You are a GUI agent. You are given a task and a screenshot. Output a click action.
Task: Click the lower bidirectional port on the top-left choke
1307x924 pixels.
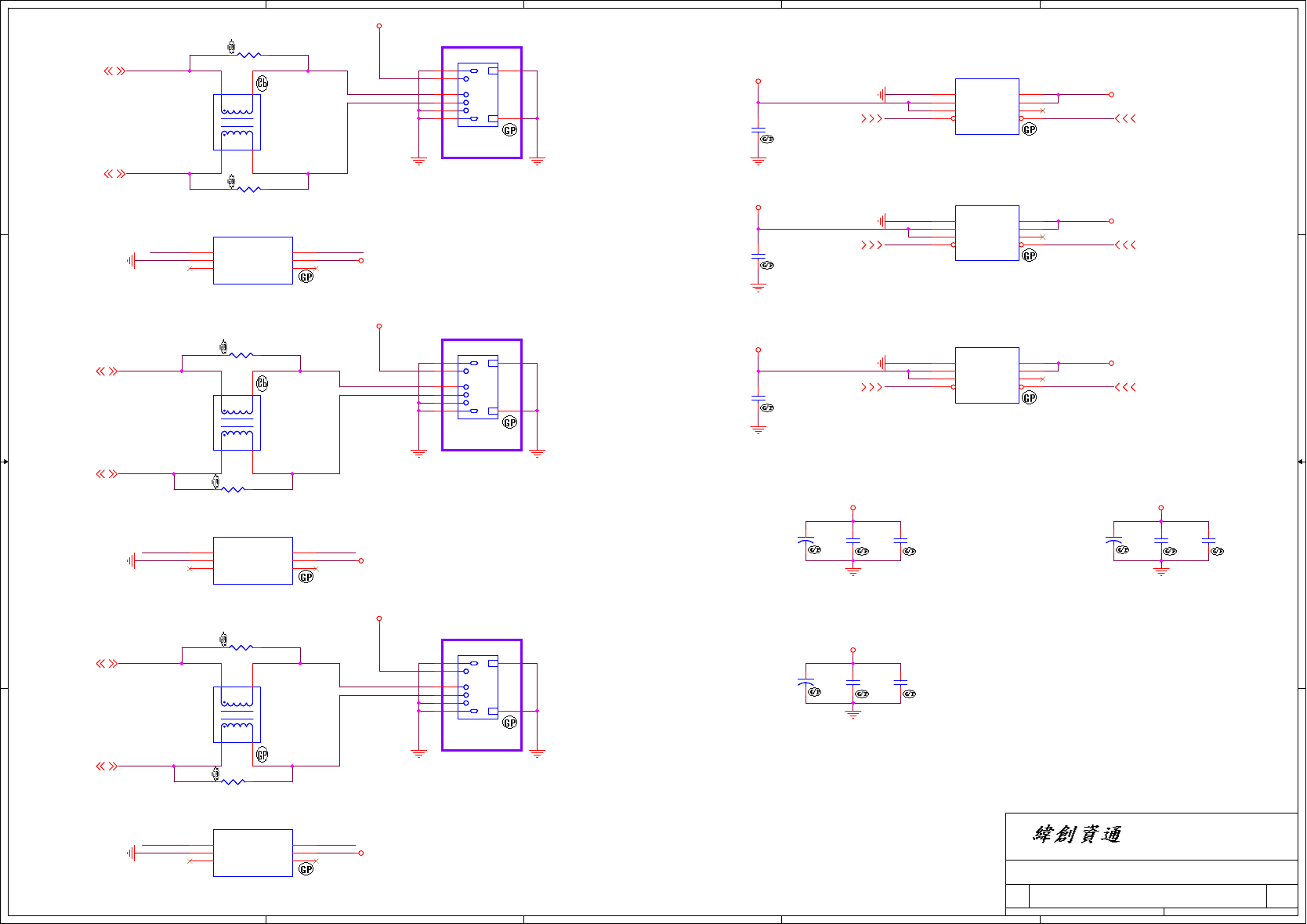coord(114,174)
